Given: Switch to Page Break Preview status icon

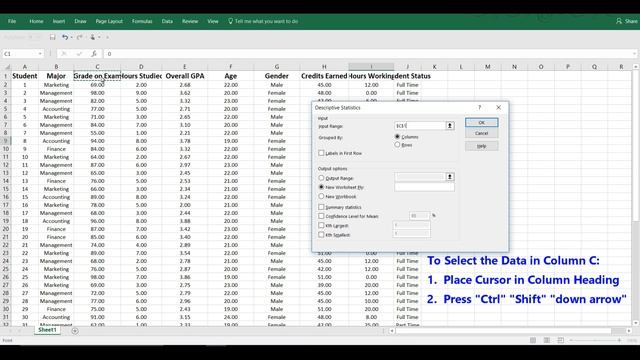Looking at the screenshot, I should [x=560, y=340].
